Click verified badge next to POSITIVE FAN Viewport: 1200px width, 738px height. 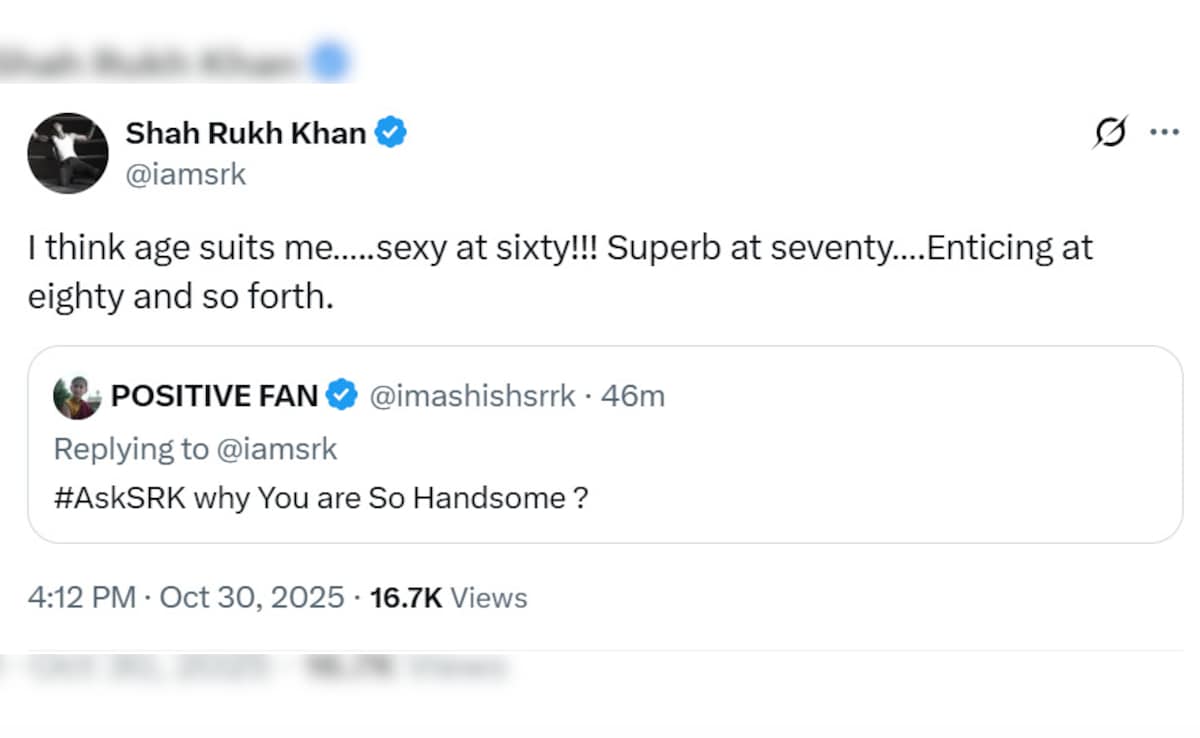[x=342, y=397]
